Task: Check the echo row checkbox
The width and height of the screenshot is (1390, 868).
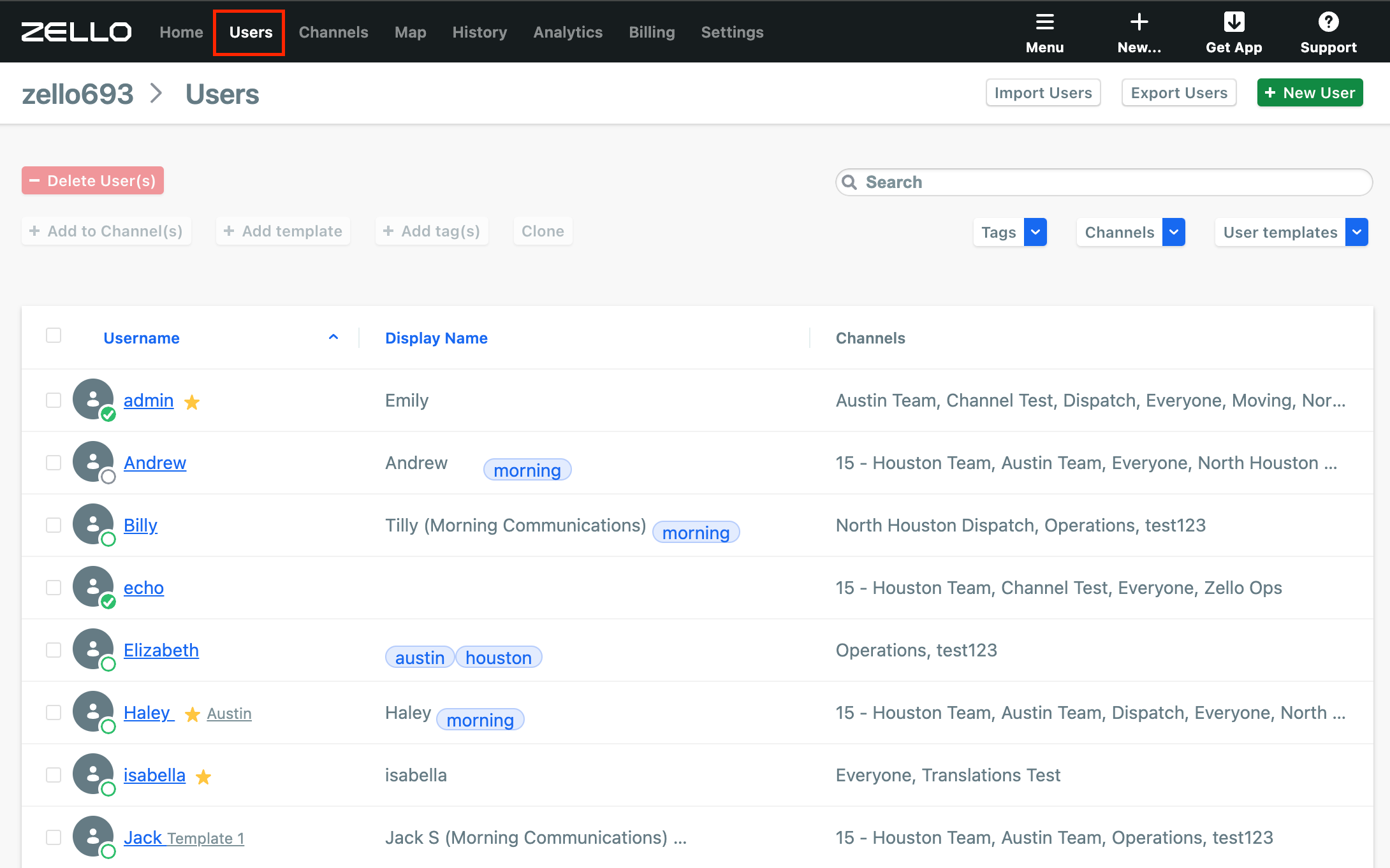Action: point(54,588)
